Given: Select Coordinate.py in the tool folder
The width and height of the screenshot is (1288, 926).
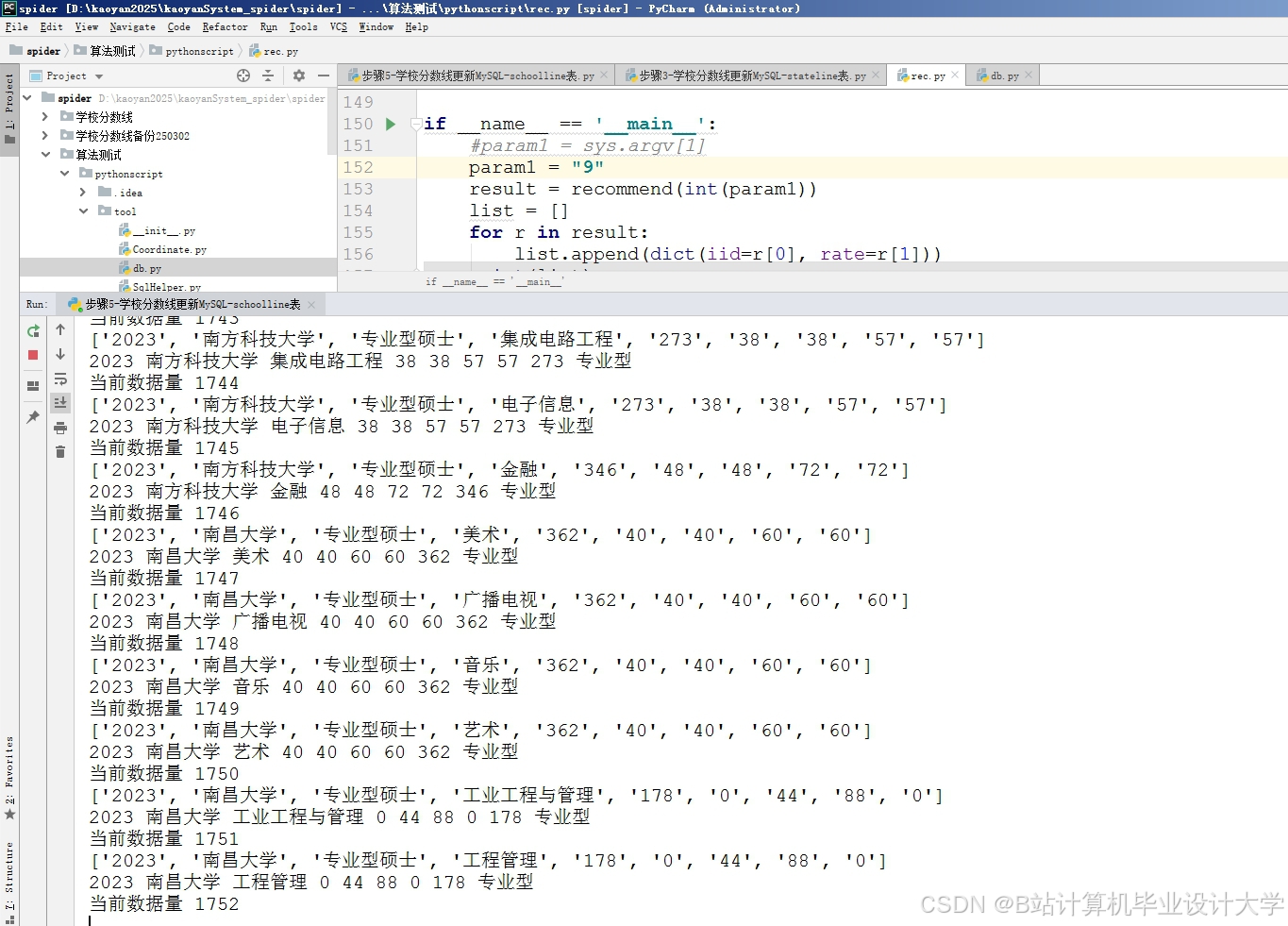Looking at the screenshot, I should [x=168, y=248].
